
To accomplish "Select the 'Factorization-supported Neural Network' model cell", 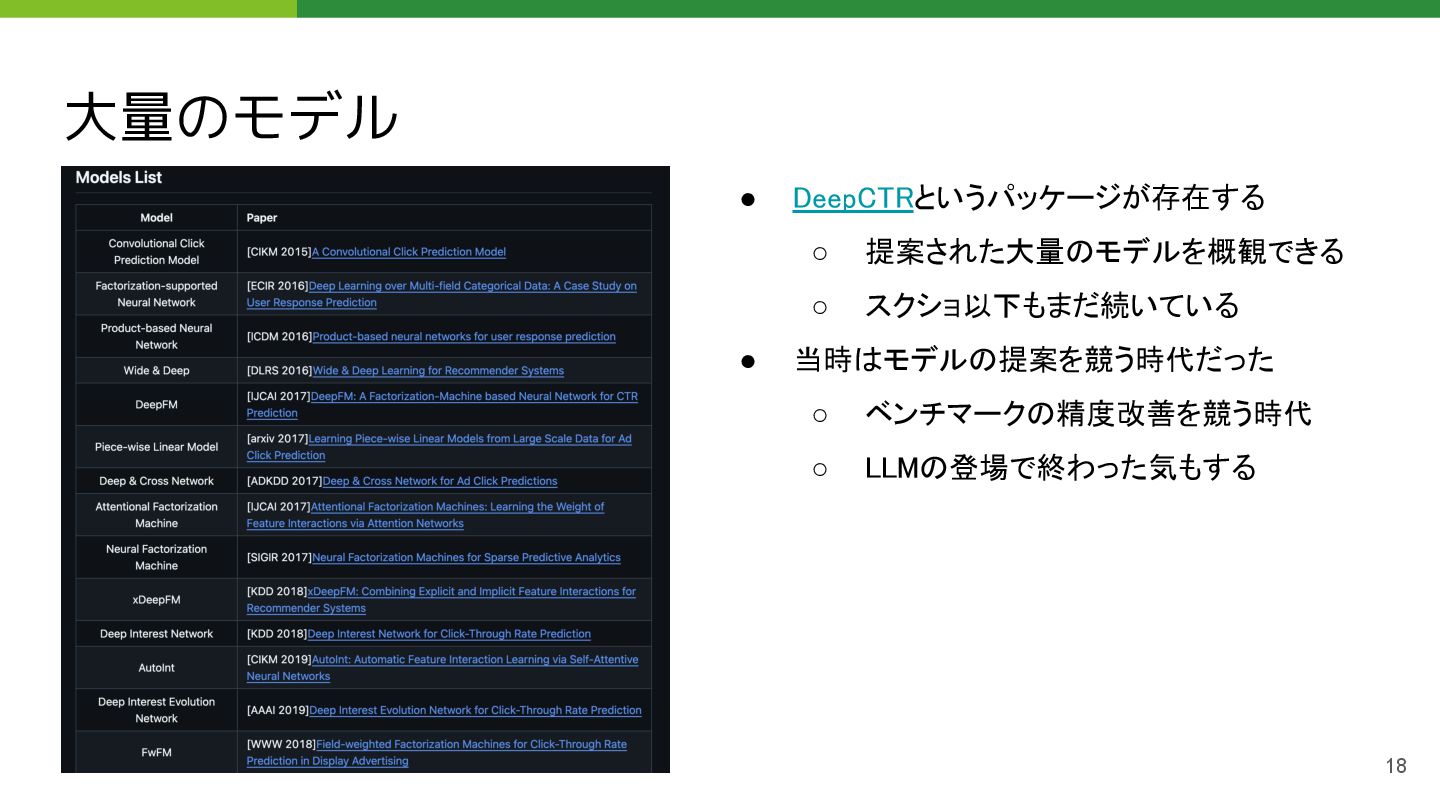I will (157, 294).
